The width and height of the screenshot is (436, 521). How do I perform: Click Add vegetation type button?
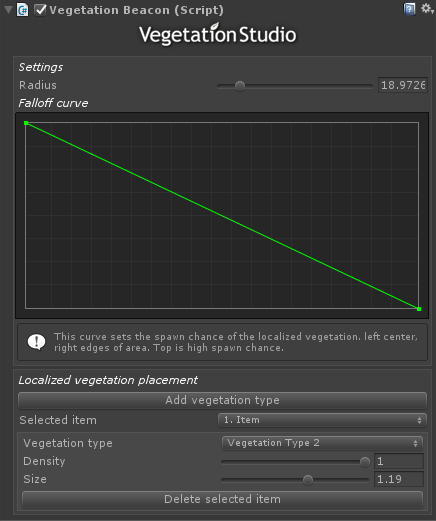[222, 400]
